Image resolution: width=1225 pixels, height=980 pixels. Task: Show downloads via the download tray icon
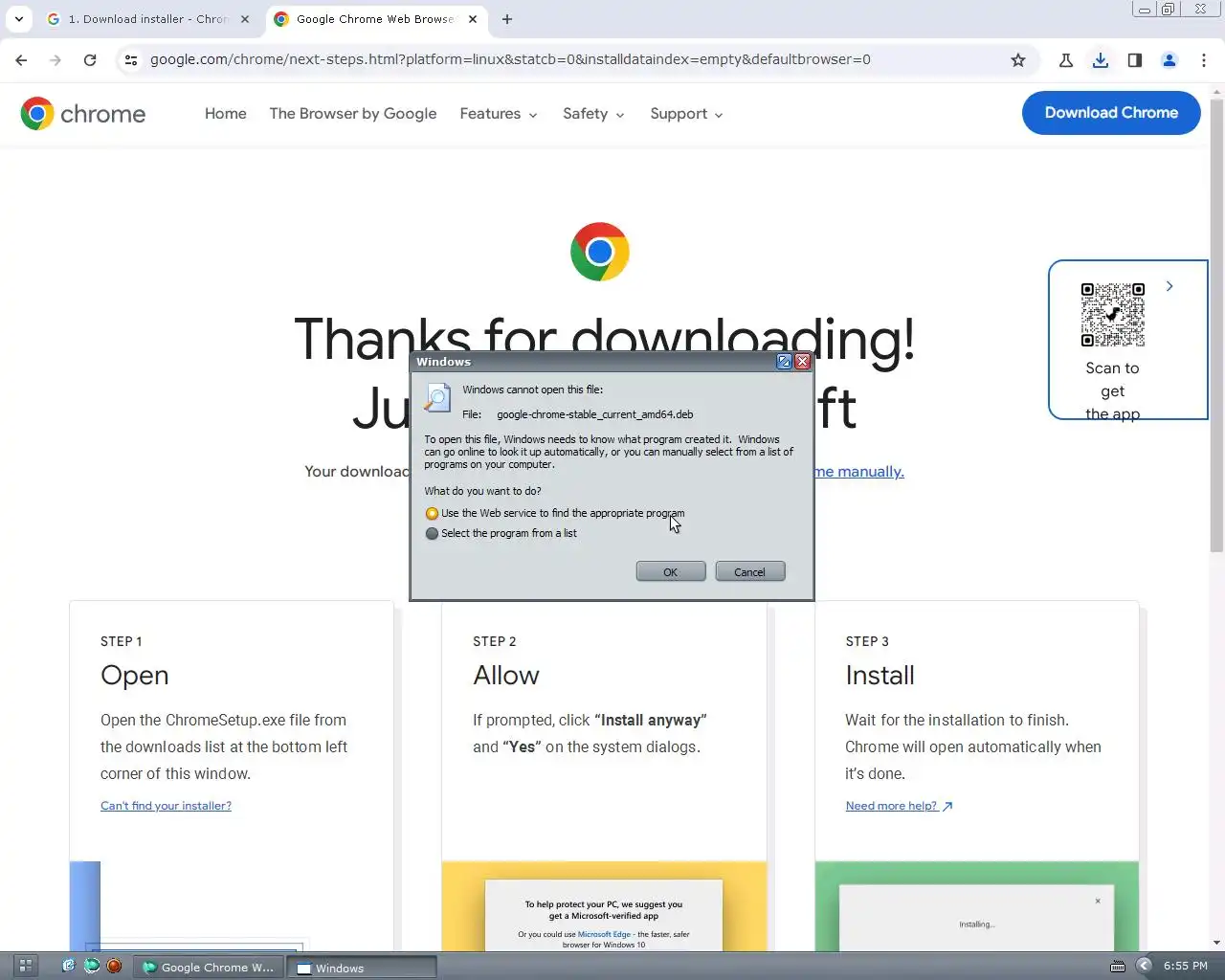pos(1101,60)
